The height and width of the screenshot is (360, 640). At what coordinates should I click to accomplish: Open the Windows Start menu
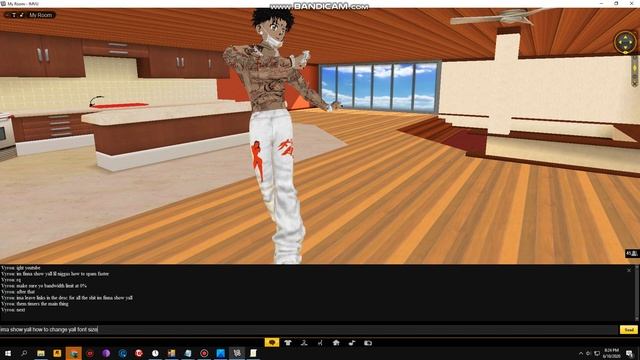(8, 353)
